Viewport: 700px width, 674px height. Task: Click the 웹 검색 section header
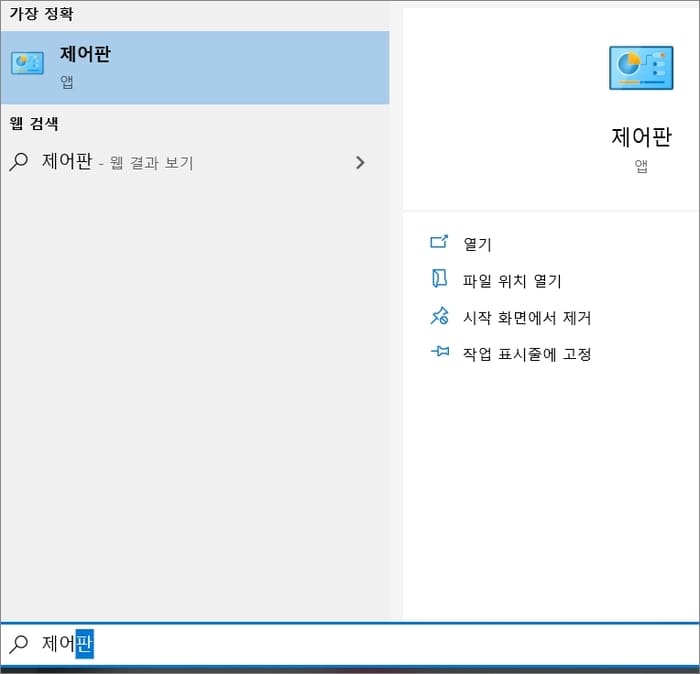coord(34,123)
